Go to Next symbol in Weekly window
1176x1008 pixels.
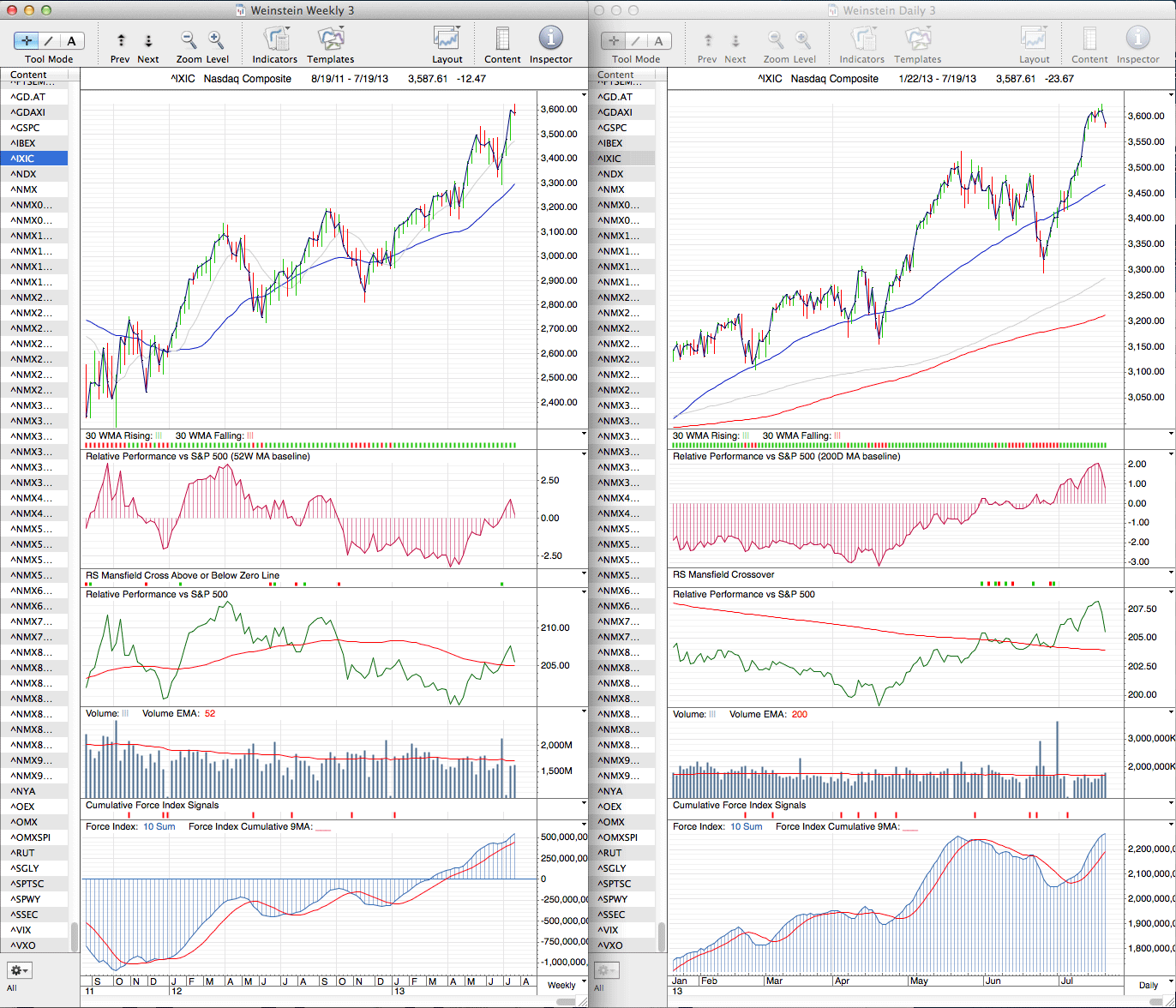tap(148, 40)
